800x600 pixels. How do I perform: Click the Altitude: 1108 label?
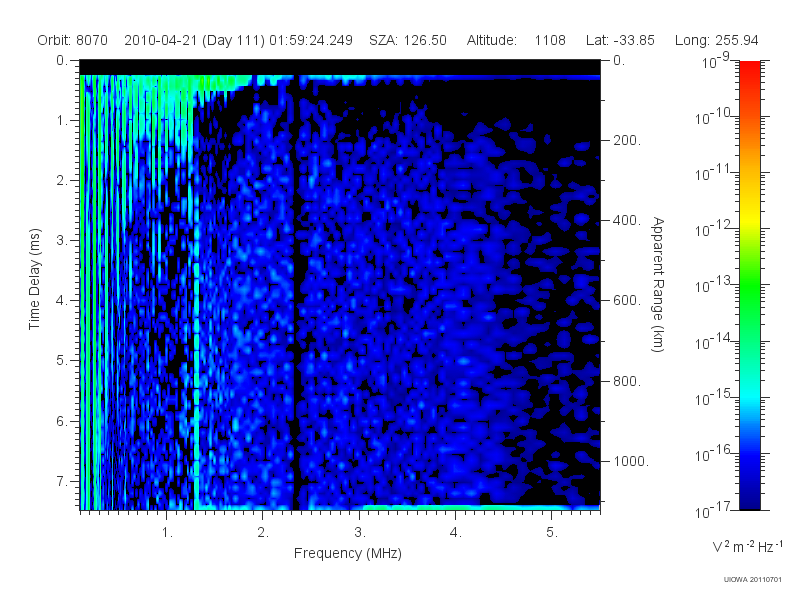(x=516, y=40)
